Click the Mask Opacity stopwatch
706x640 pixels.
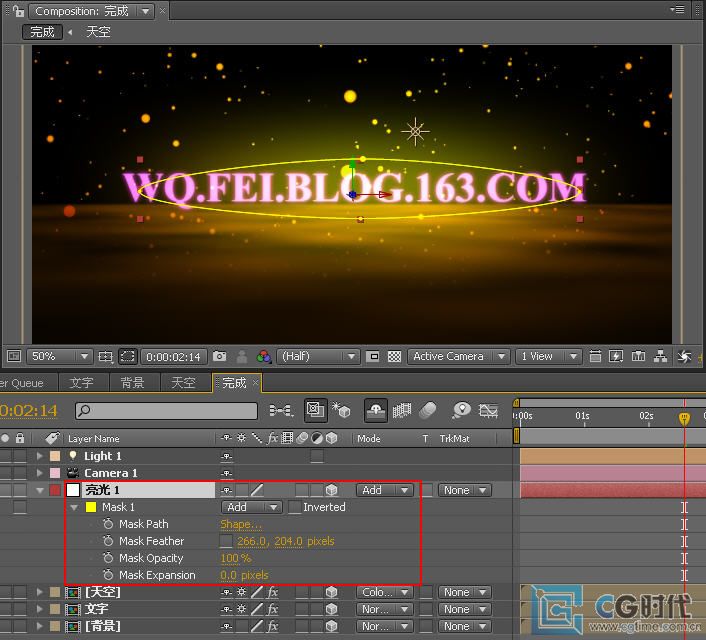(108, 558)
